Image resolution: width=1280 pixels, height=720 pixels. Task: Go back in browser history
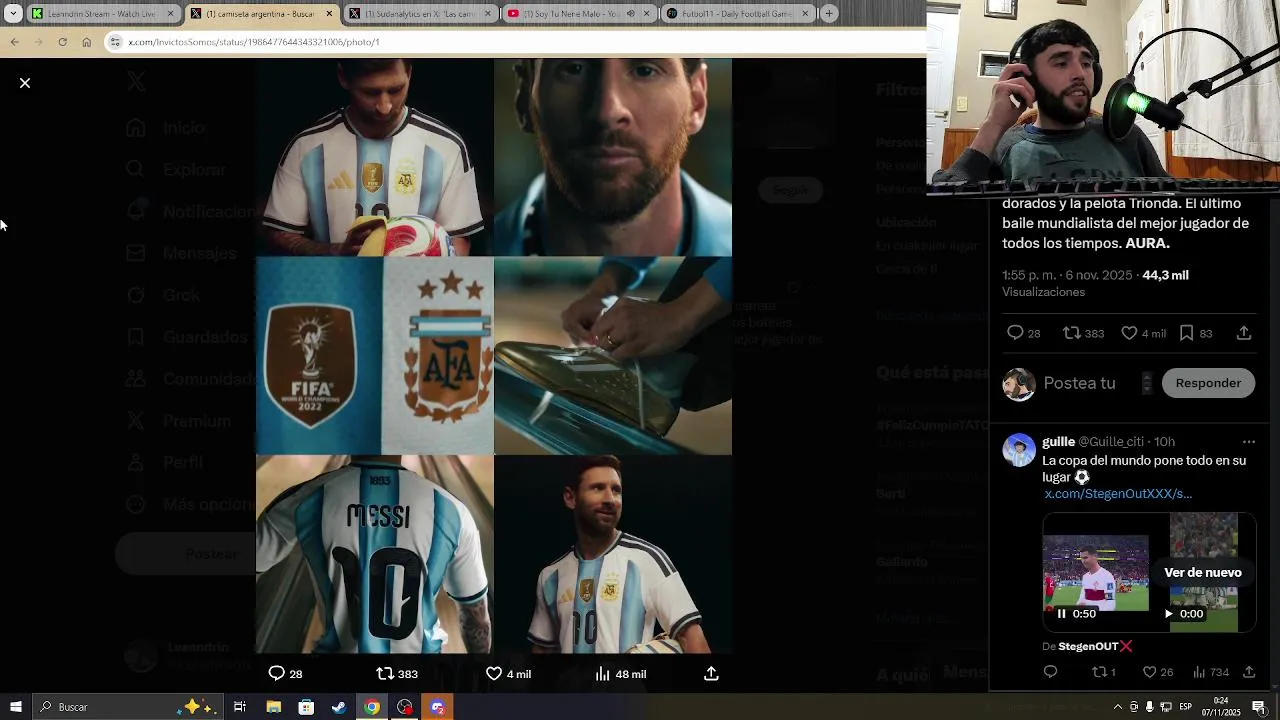click(14, 42)
